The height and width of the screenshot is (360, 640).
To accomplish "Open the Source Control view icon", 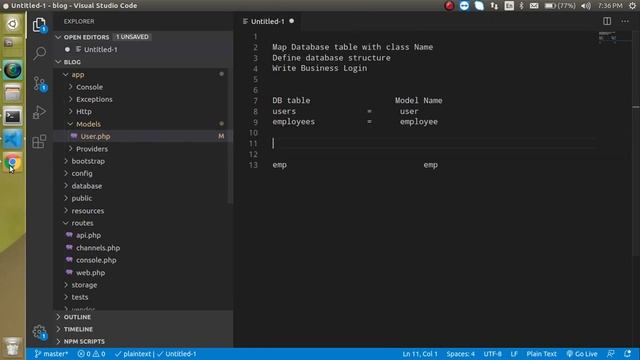I will point(40,84).
